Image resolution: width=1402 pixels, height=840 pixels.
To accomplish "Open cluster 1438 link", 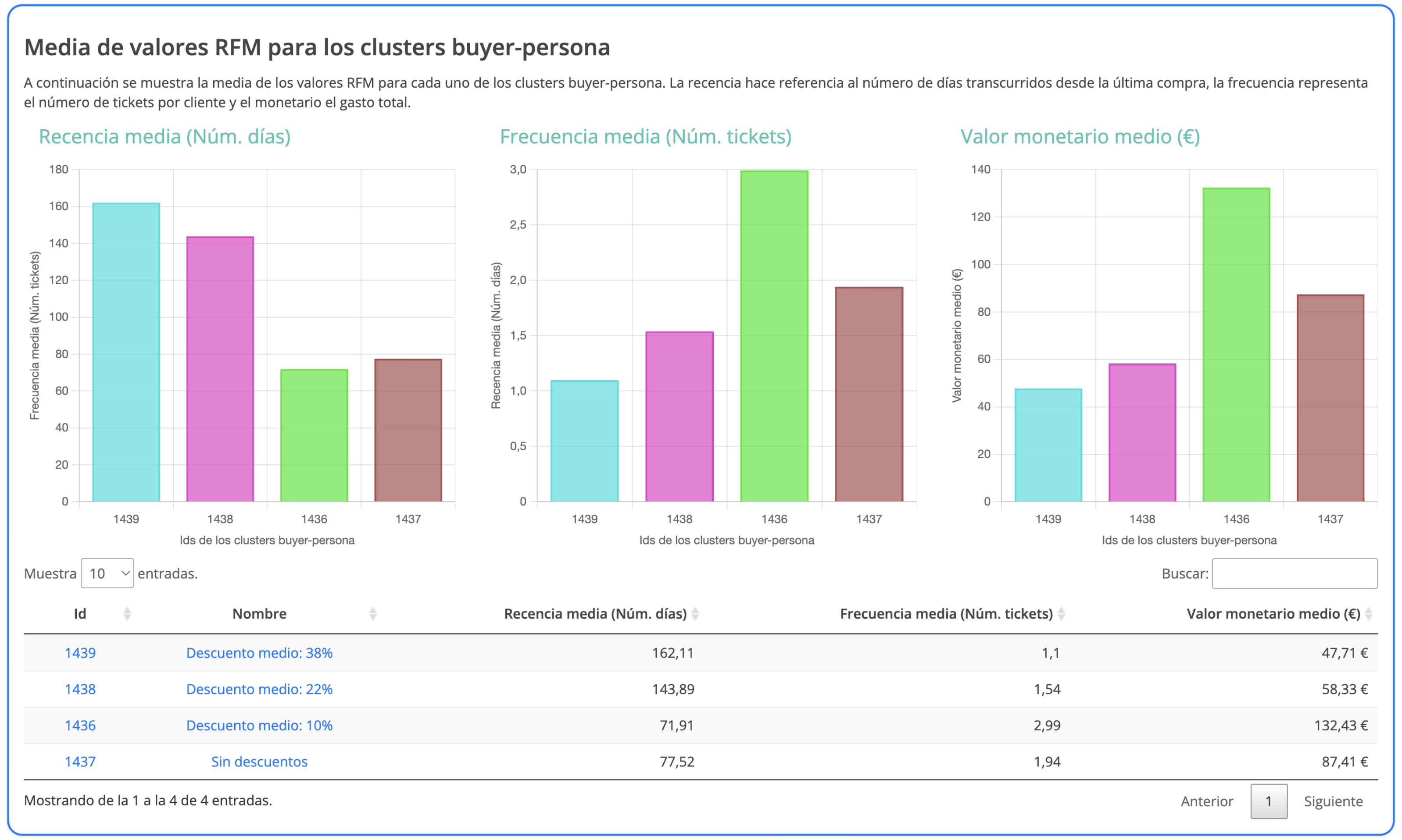I will pos(80,689).
